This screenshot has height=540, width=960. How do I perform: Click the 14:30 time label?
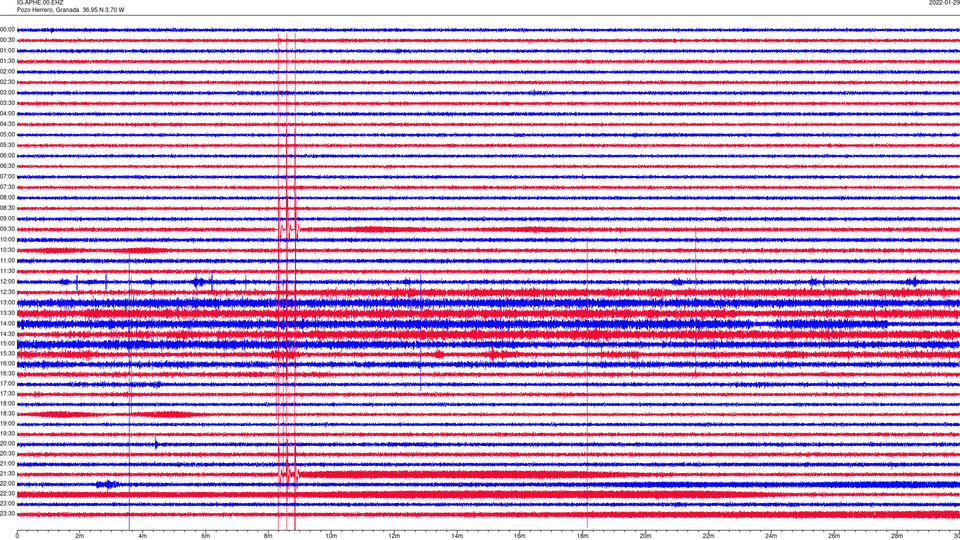8,334
